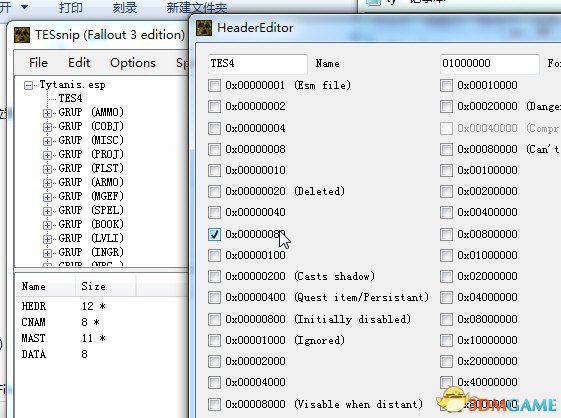The height and width of the screenshot is (418, 561).
Task: Check the 0x00000002 flag box
Action: point(214,106)
